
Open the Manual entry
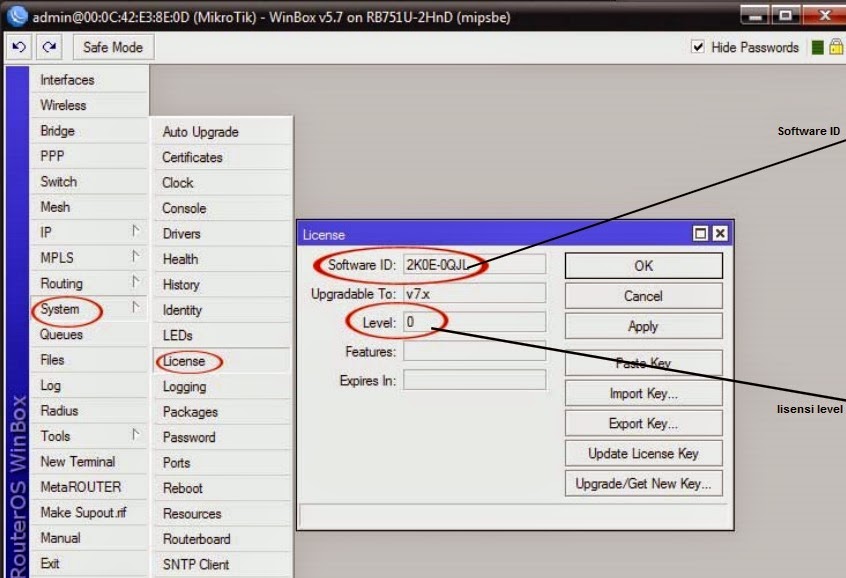point(89,538)
